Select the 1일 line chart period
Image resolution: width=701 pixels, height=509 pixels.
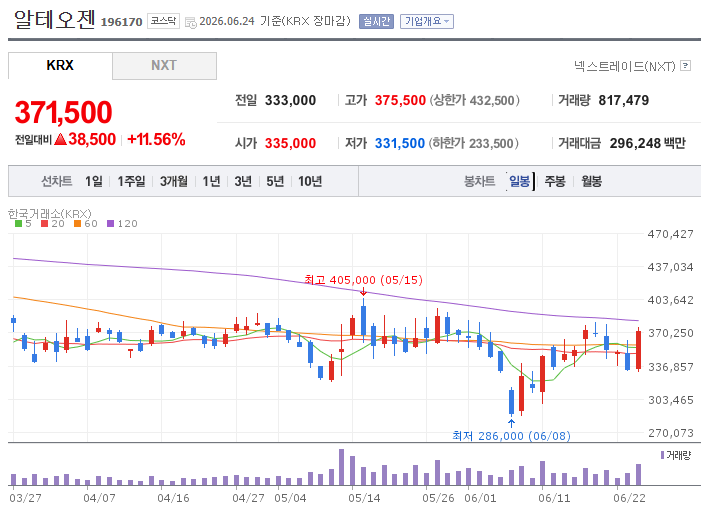93,181
